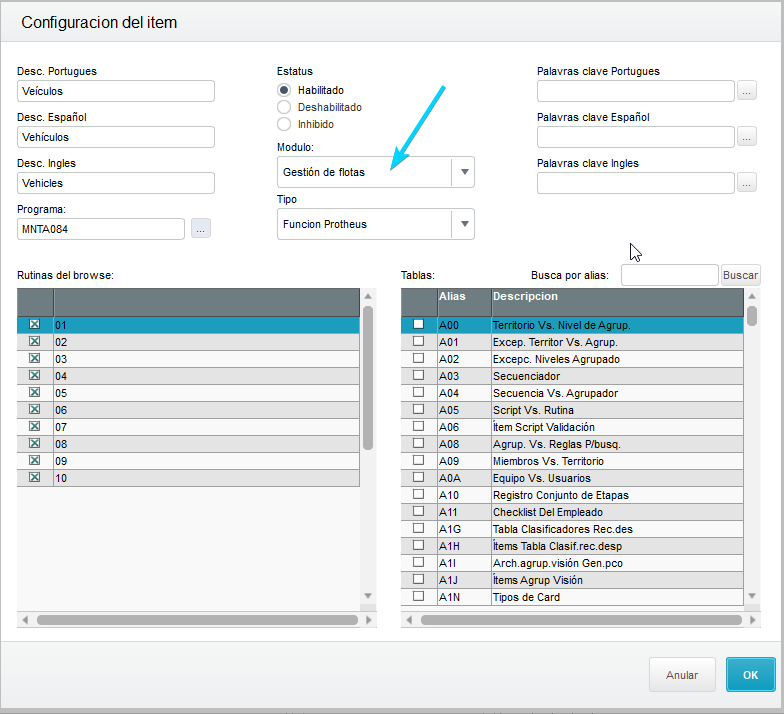
Task: Click the Programa field with MNTA084
Action: point(101,229)
